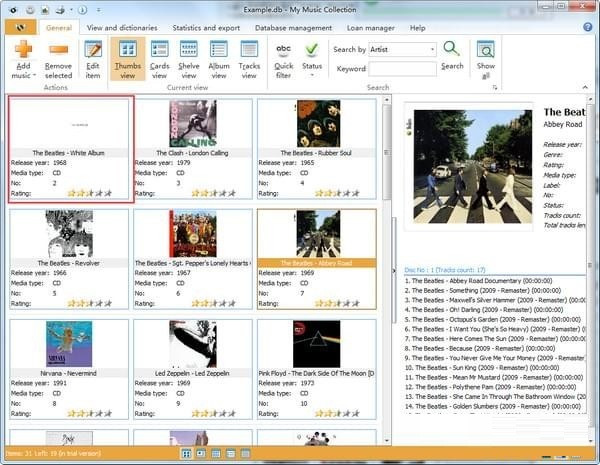Click inside the Keyword search field

click(402, 69)
